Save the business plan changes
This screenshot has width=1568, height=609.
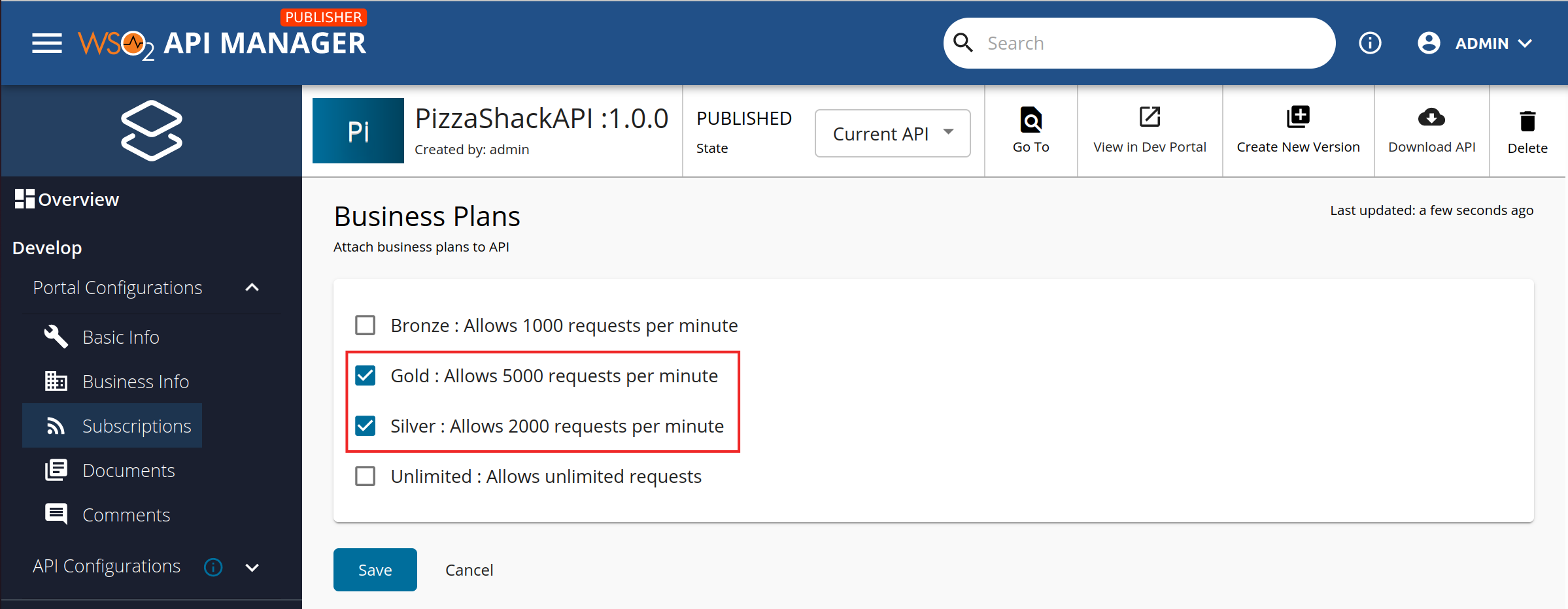[375, 569]
